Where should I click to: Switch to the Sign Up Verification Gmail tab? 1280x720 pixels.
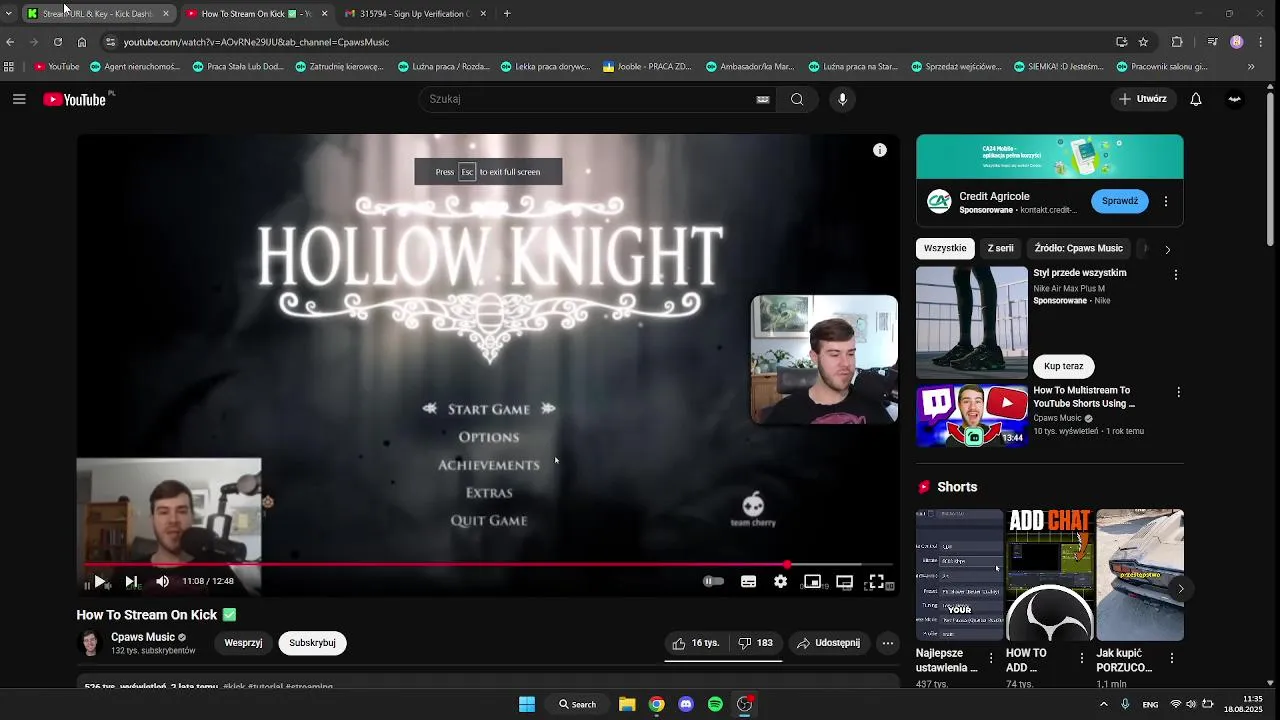[x=414, y=14]
